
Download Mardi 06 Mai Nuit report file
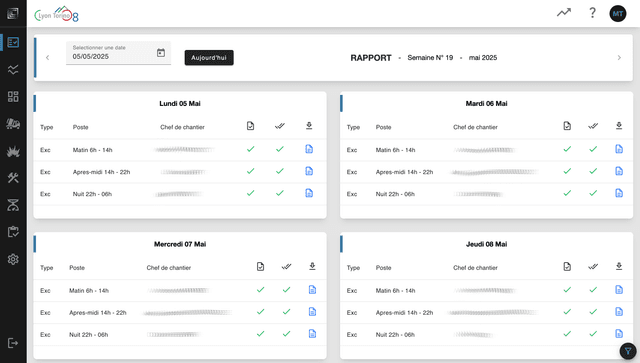tap(619, 193)
